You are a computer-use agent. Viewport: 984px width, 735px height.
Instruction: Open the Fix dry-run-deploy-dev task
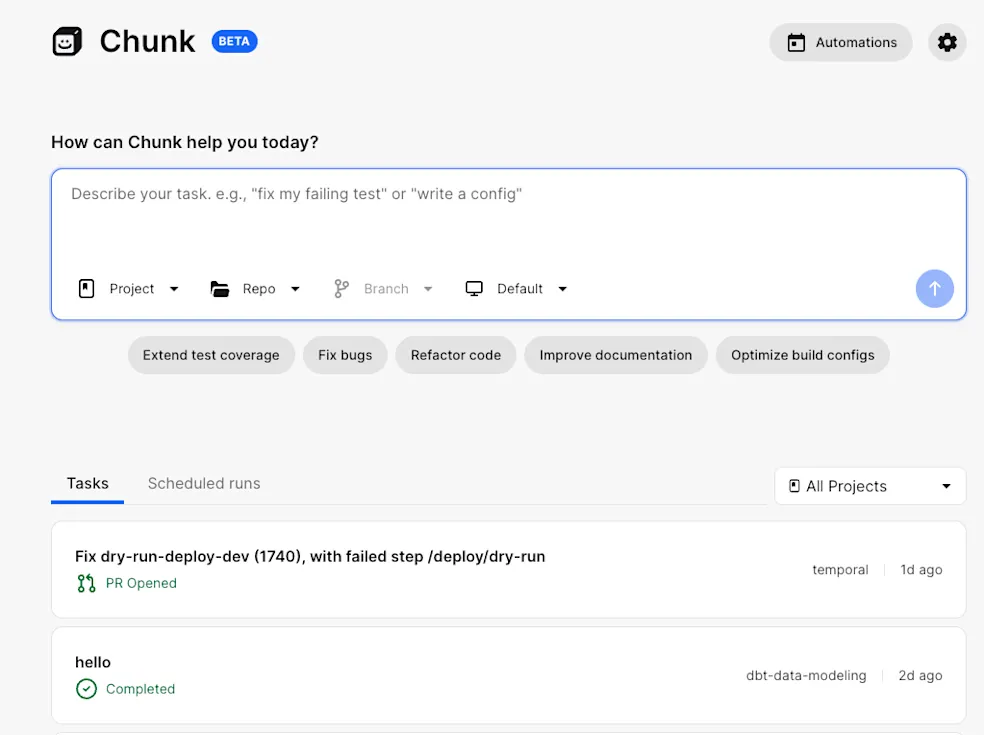(508, 569)
